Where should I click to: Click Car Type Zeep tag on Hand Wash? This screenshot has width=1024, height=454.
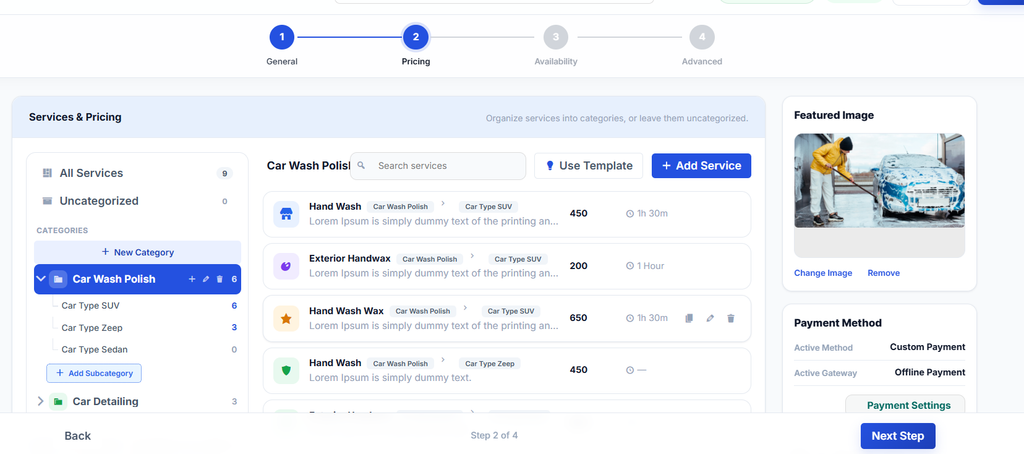tap(490, 363)
